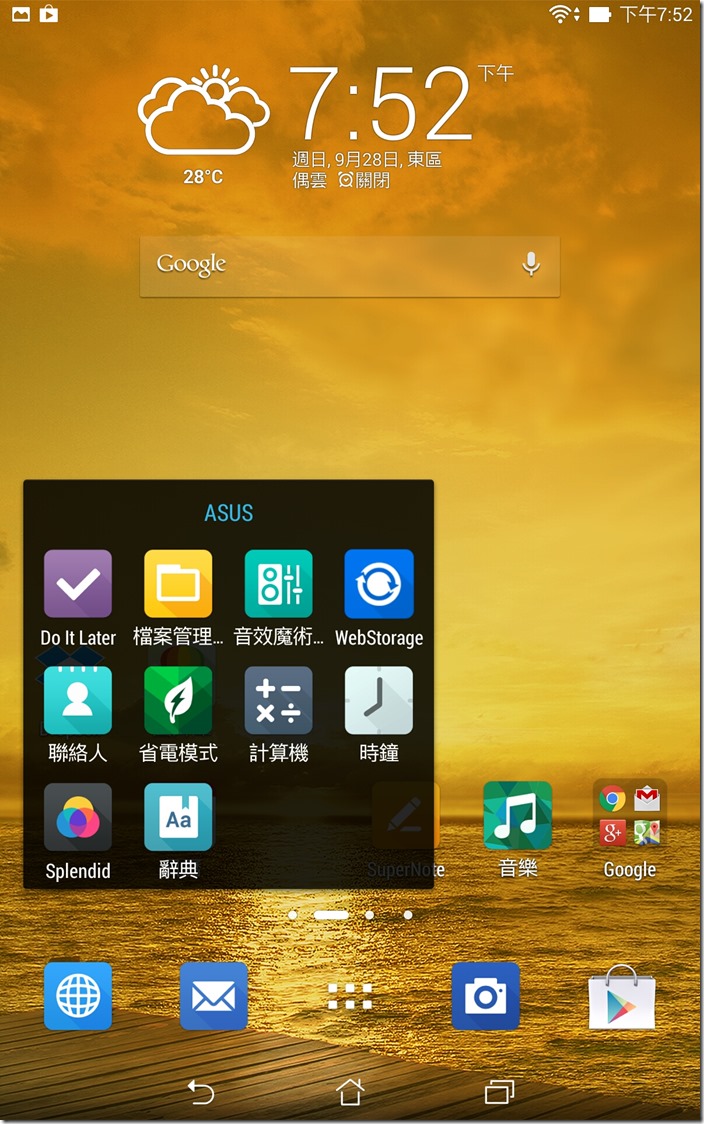Viewport: 704px width, 1124px height.
Task: Tap the Google voice search microphone
Action: [x=531, y=264]
